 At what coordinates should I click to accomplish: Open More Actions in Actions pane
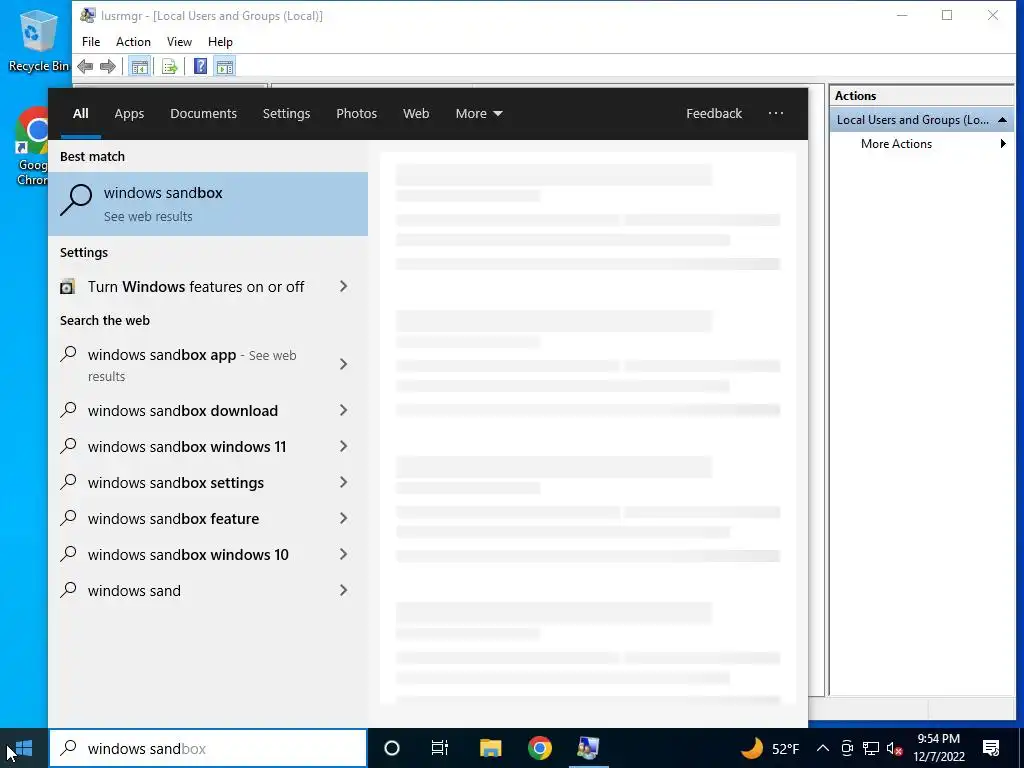point(896,144)
